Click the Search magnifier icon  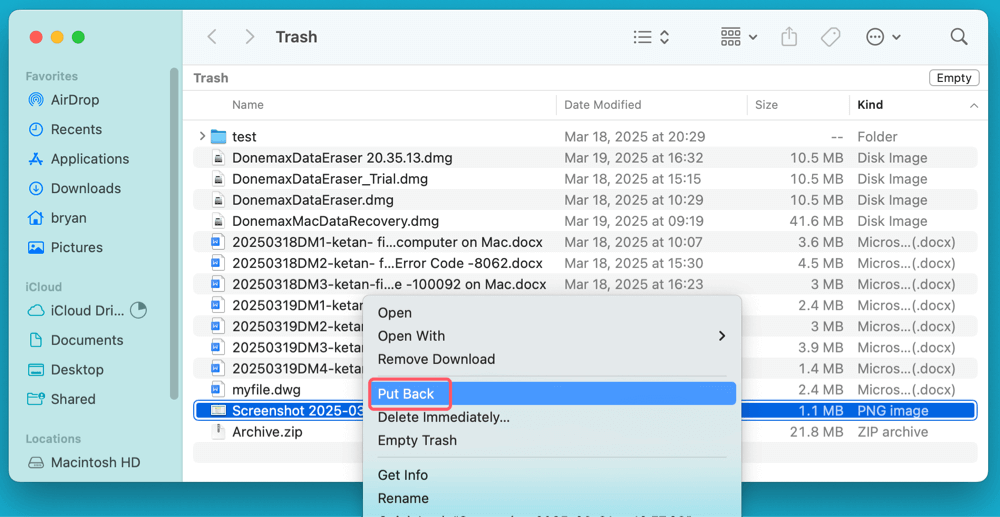click(x=959, y=36)
